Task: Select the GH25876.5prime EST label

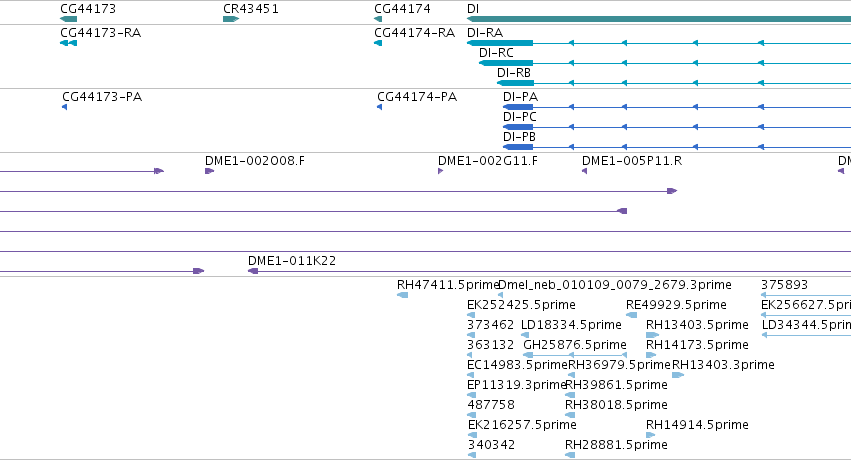Action: pyautogui.click(x=575, y=345)
